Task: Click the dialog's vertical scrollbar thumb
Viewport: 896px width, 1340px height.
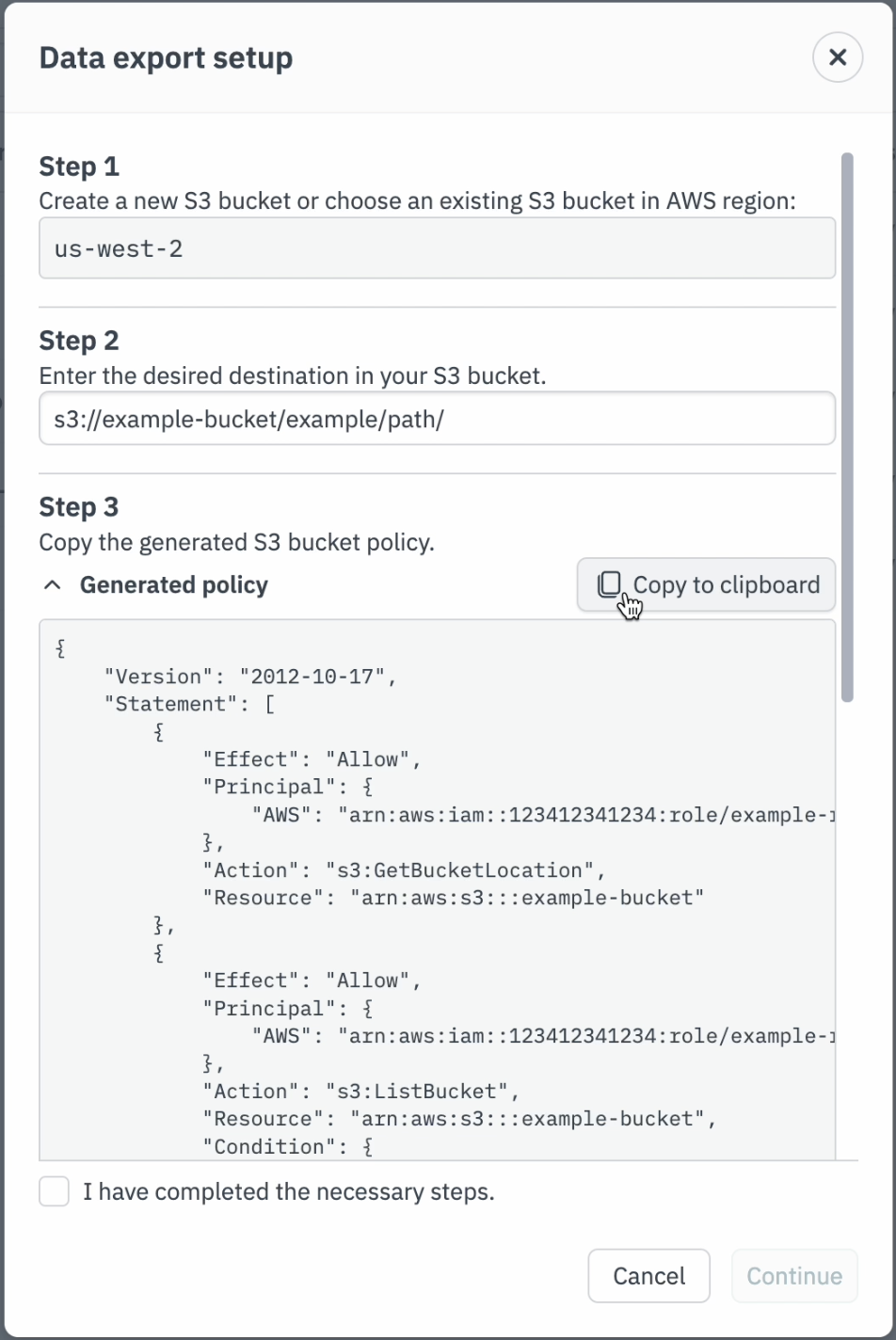Action: point(847,427)
